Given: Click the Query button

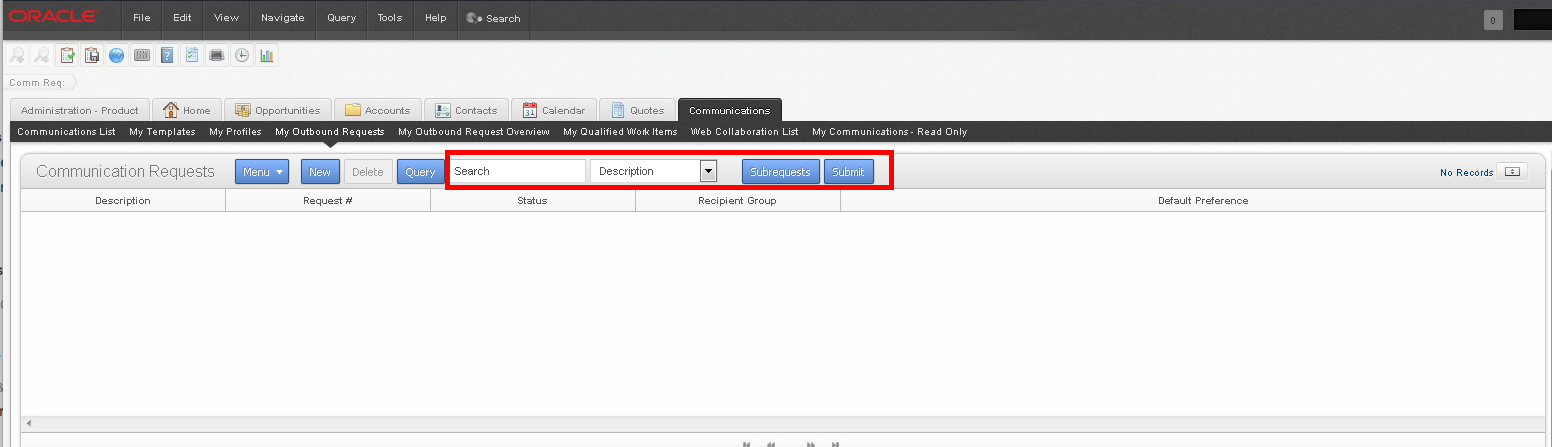Looking at the screenshot, I should coord(420,172).
